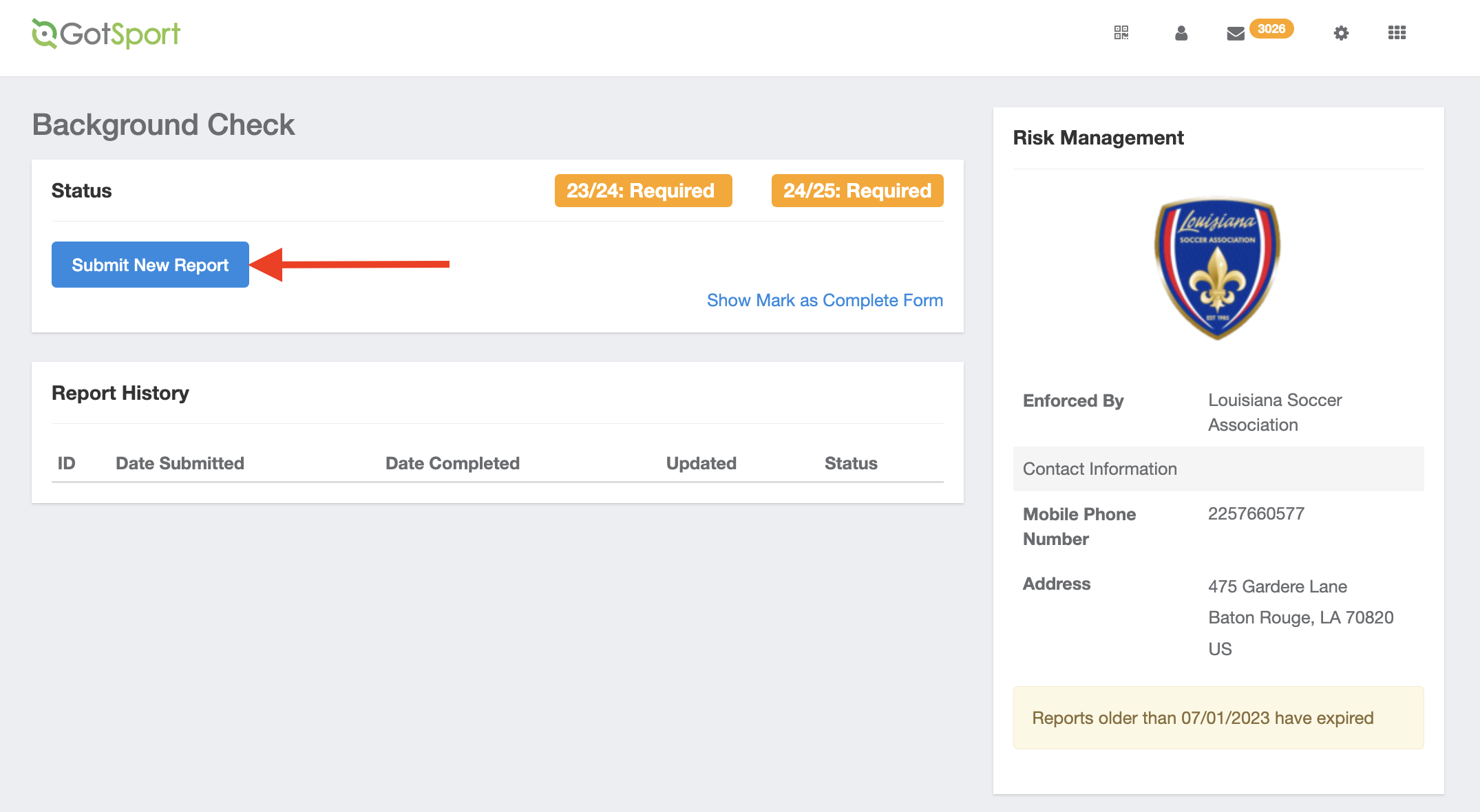The image size is (1480, 812).
Task: Click the Updated column header
Action: [701, 463]
